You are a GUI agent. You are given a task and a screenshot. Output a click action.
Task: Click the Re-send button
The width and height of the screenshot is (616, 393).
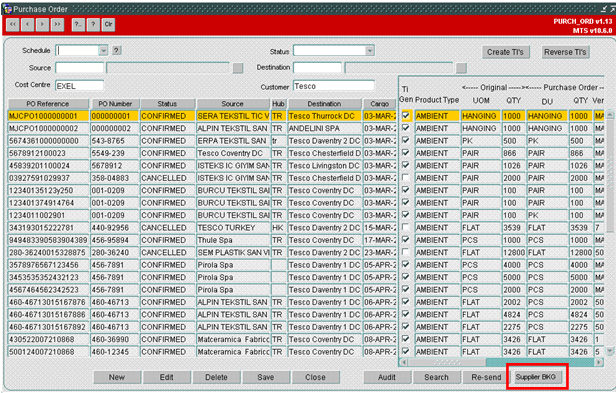[x=486, y=377]
